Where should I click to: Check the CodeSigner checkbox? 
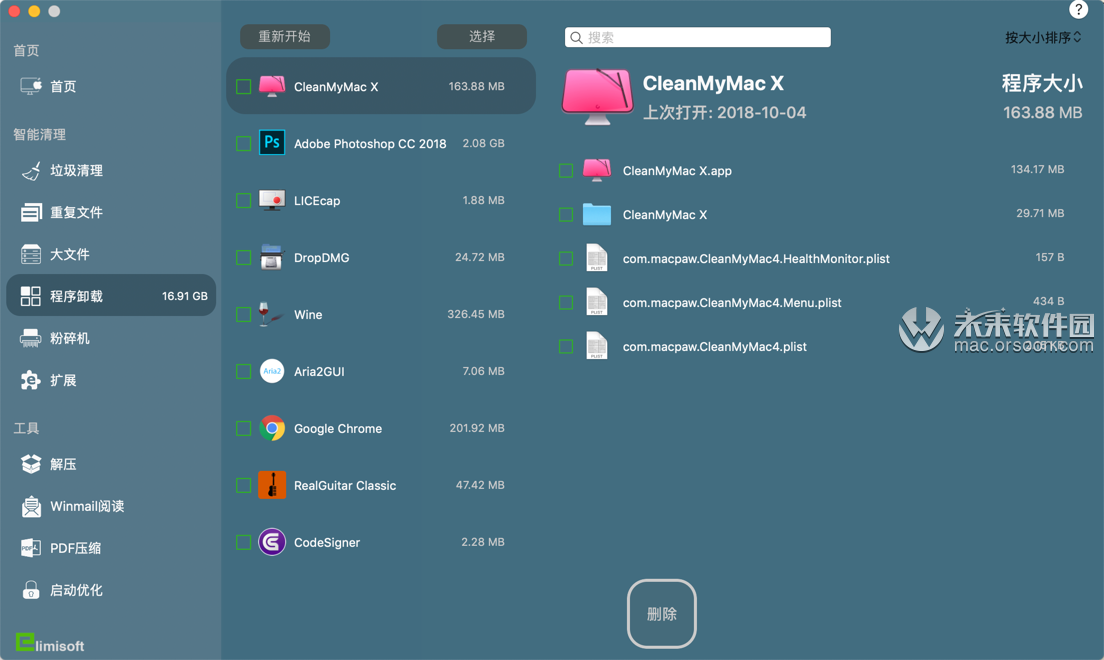[244, 542]
